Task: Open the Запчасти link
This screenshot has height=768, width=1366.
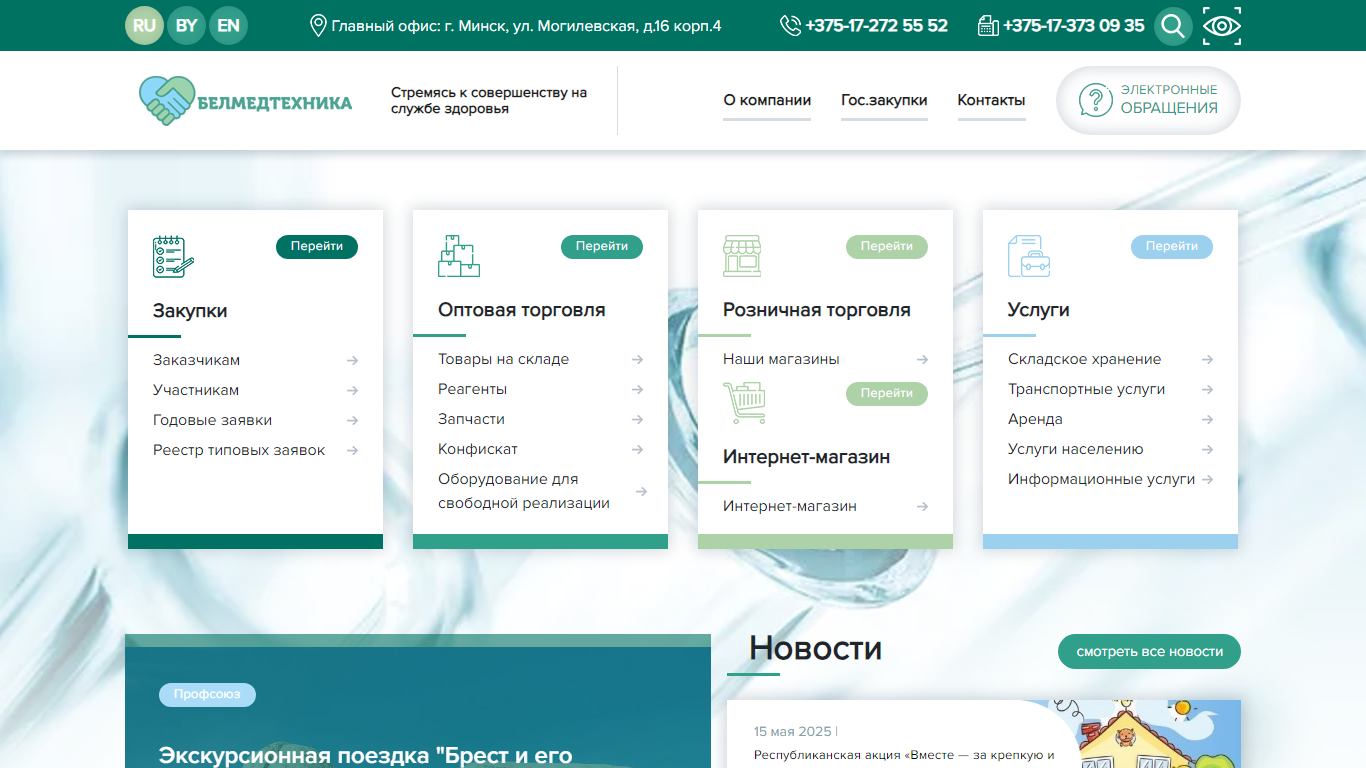Action: pyautogui.click(x=471, y=419)
